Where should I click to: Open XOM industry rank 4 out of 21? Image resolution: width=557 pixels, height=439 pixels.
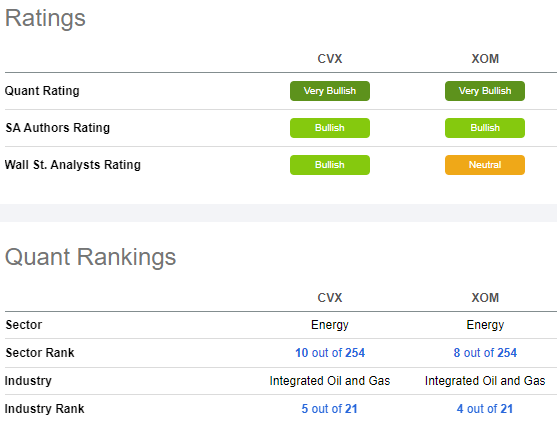(485, 409)
